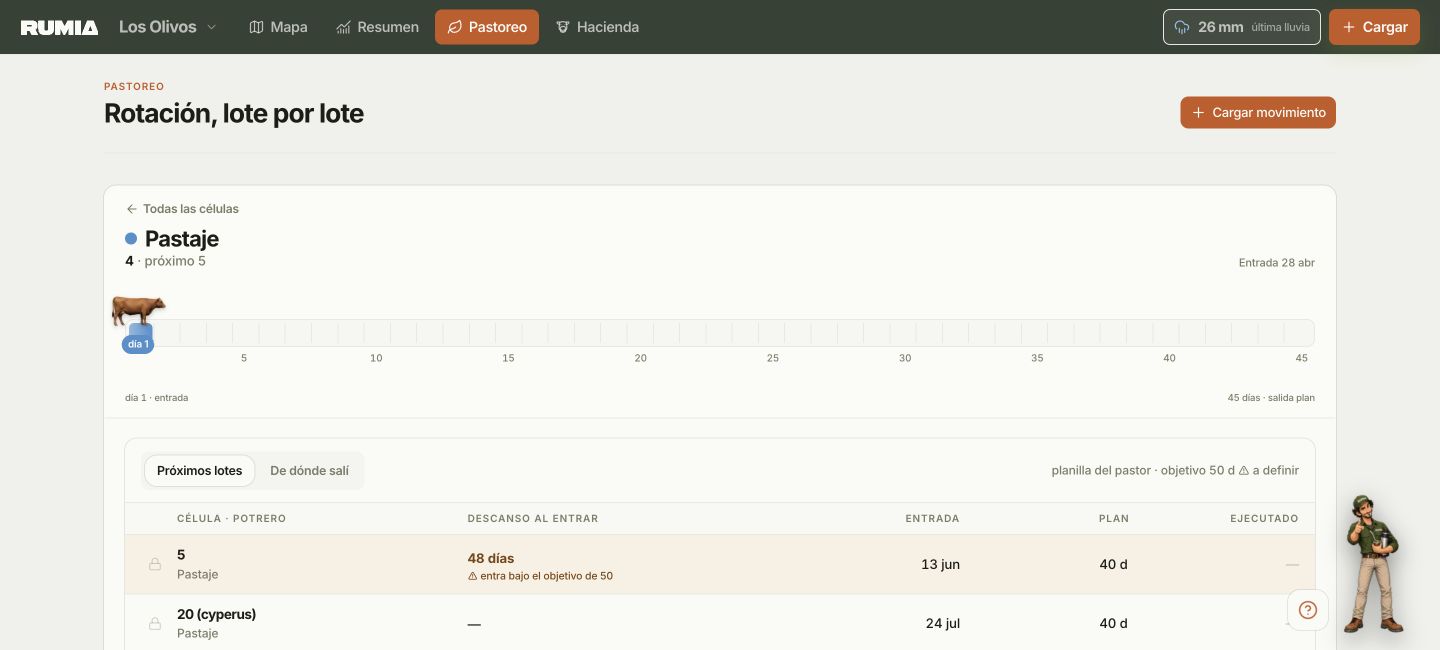Viewport: 1440px width, 650px height.
Task: Click the plus icon in Cargar movimiento
Action: (1198, 112)
